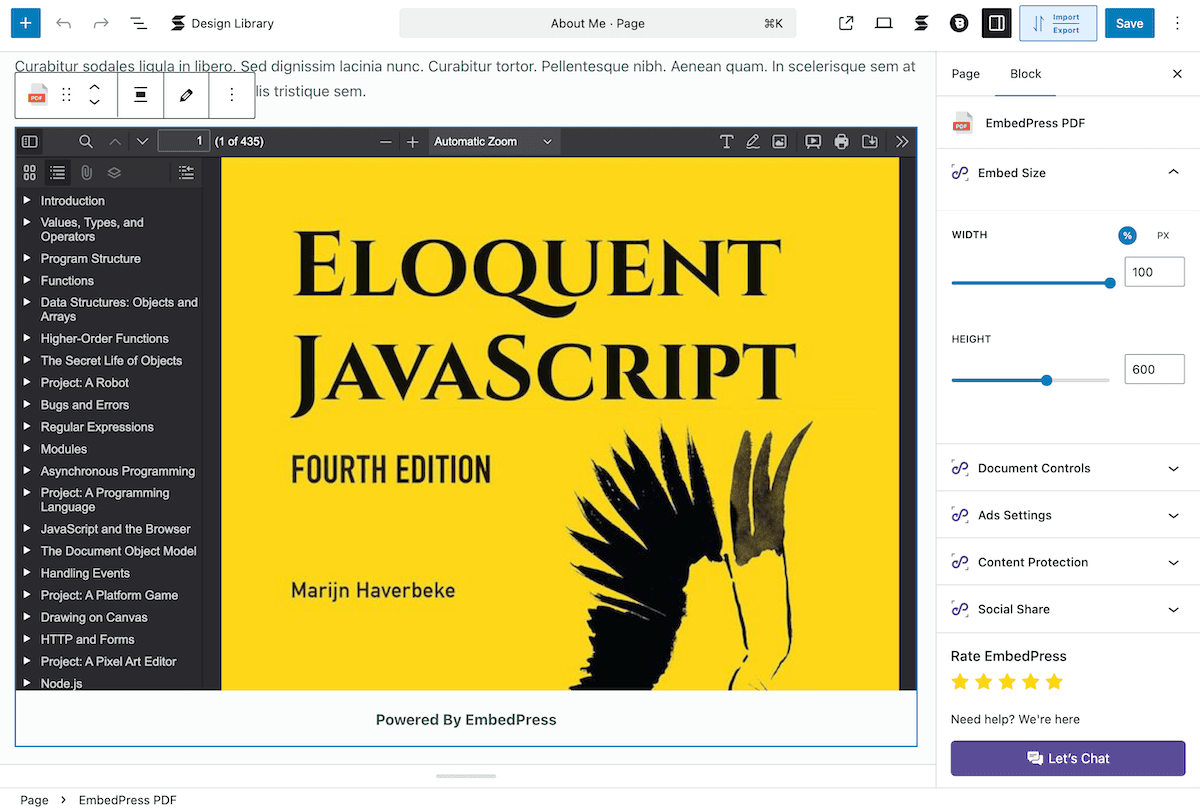This screenshot has width=1200, height=811.
Task: Open the Automatic Zoom dropdown
Action: [495, 142]
